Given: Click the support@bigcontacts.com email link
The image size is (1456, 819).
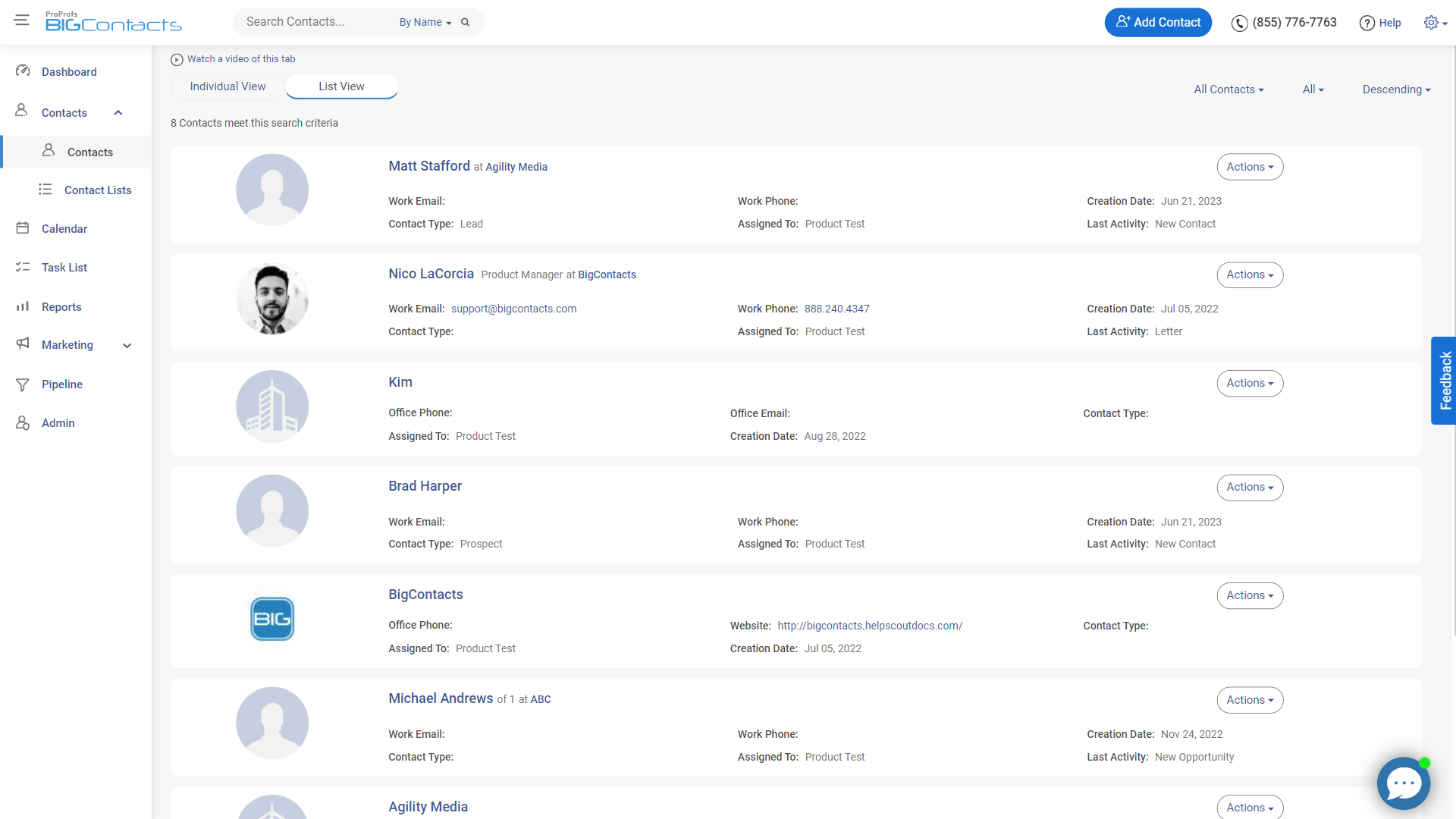Looking at the screenshot, I should click(x=514, y=308).
